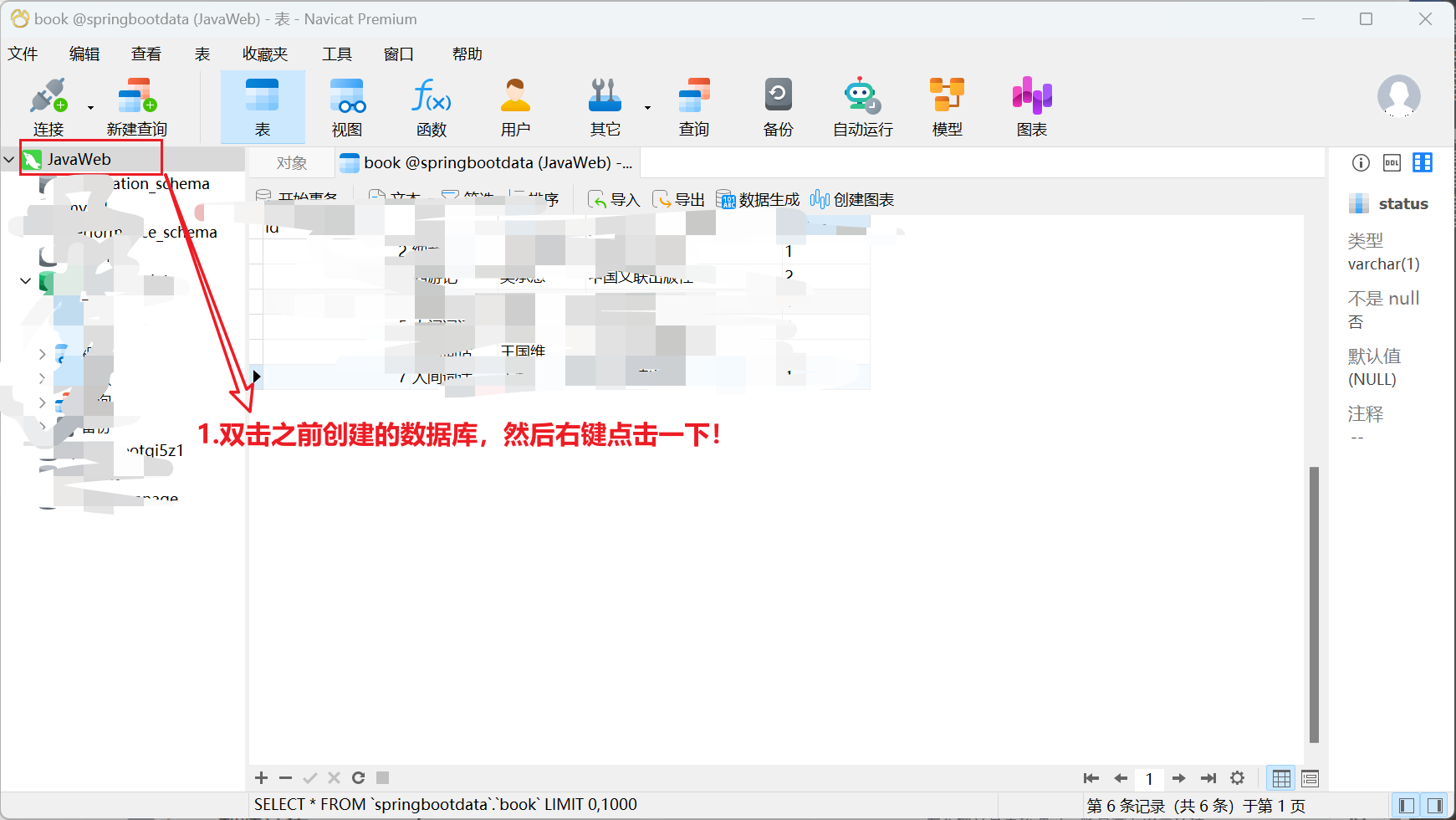The image size is (1456, 820).
Task: Click the vertical scrollbar of data grid
Action: 1314,604
